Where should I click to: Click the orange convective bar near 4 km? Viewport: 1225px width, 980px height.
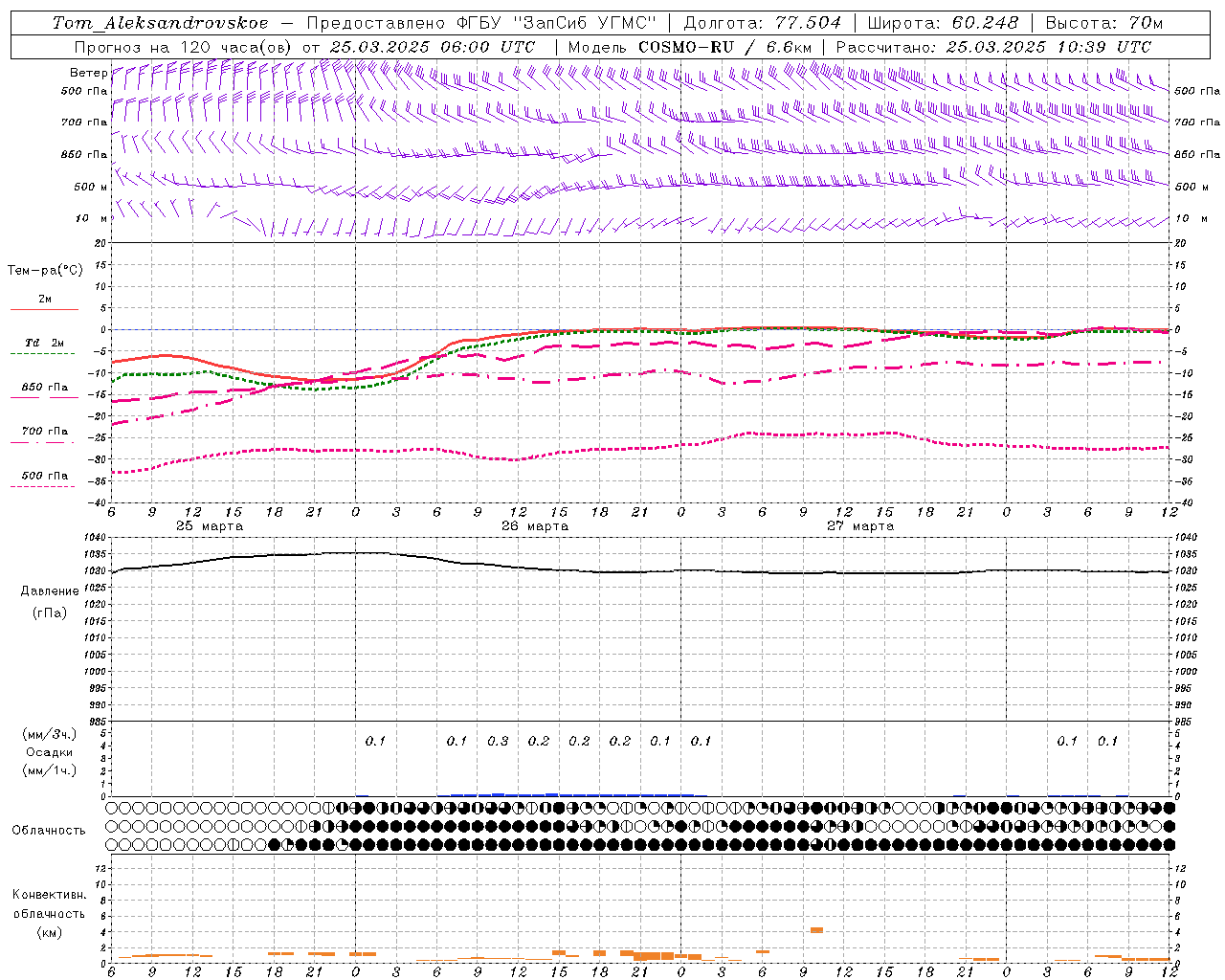[x=816, y=930]
